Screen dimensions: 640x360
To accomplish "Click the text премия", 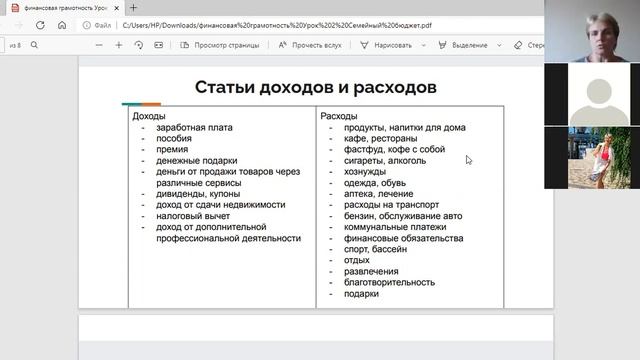I will [172, 150].
